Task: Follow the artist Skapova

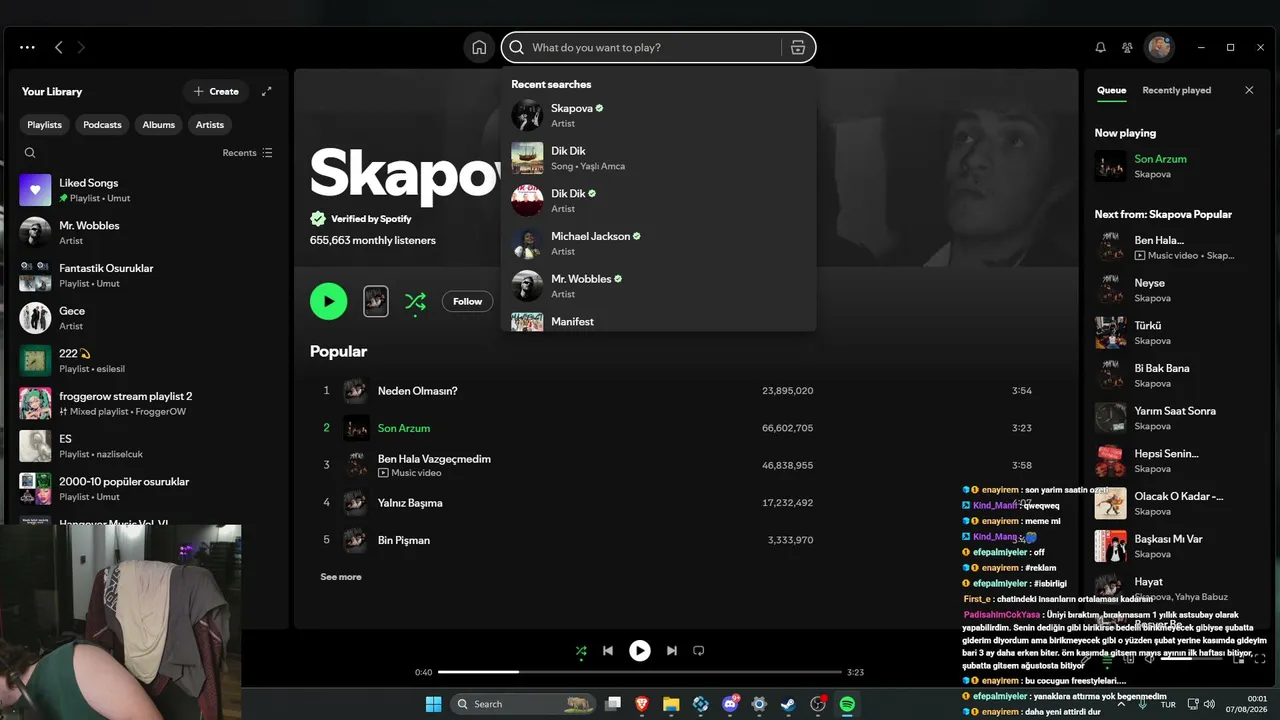Action: pos(467,301)
